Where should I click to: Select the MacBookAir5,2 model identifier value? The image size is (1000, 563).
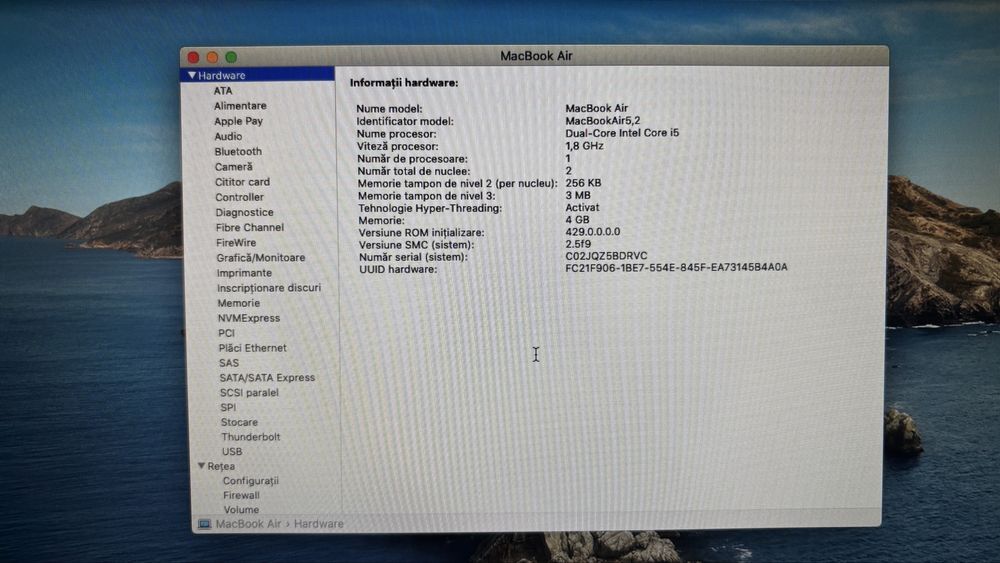[603, 121]
